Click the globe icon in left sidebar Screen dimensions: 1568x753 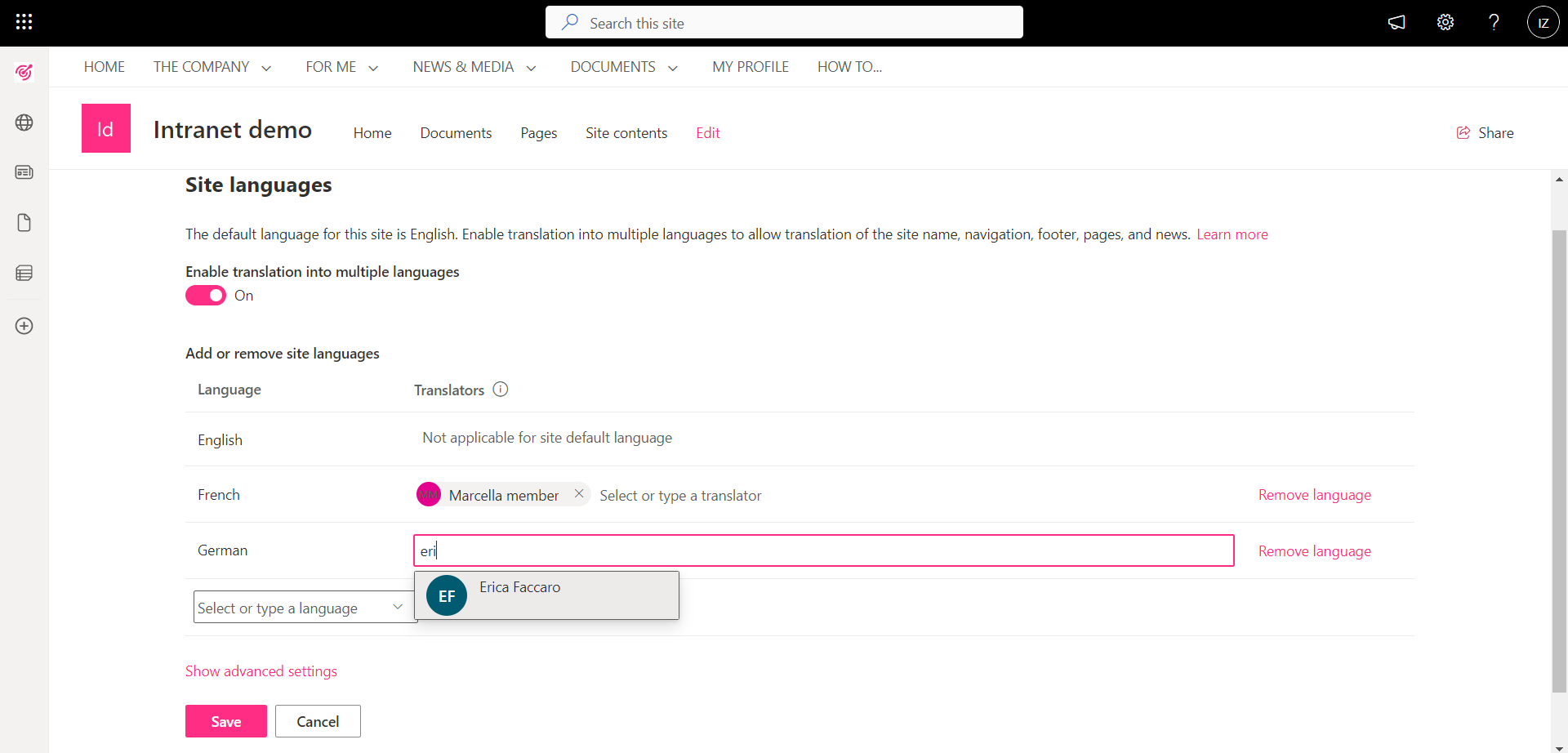[24, 123]
